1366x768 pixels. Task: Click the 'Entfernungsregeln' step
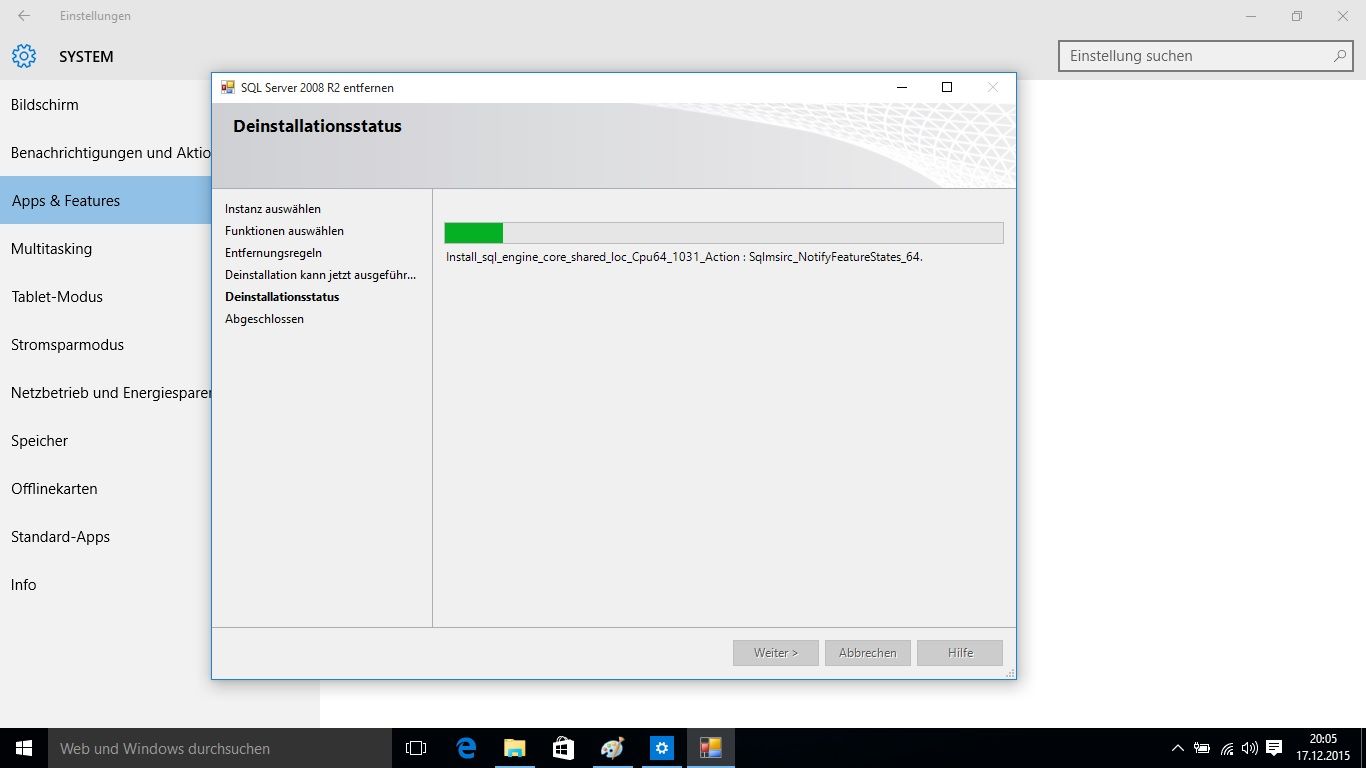click(273, 253)
